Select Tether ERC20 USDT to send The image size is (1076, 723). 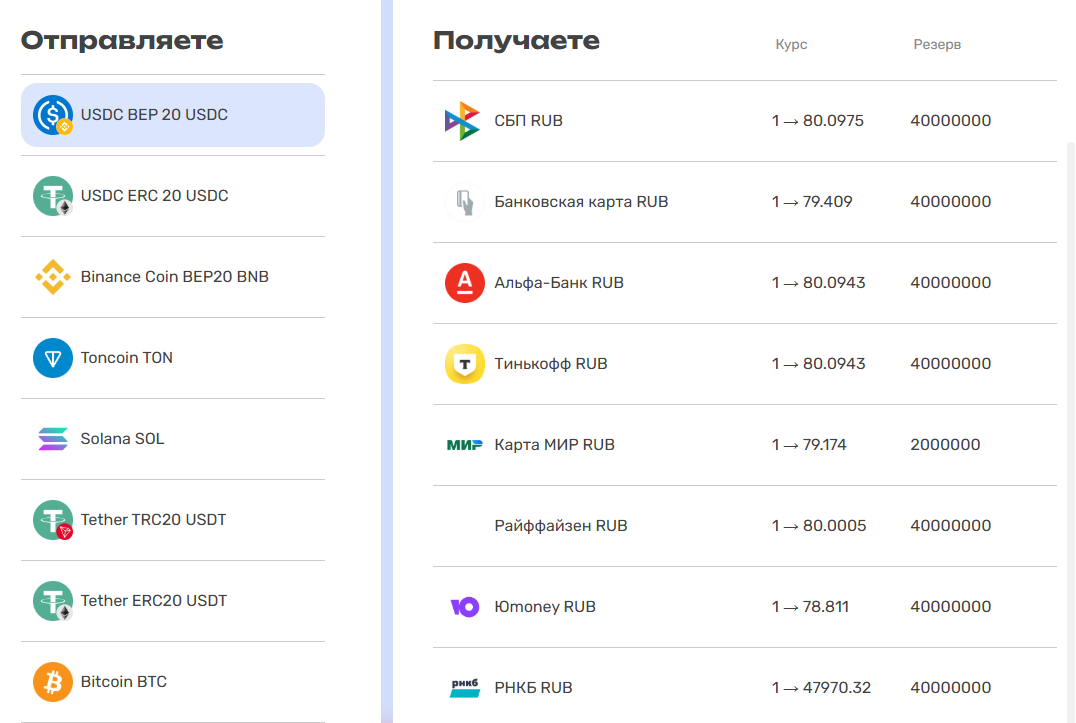[154, 601]
